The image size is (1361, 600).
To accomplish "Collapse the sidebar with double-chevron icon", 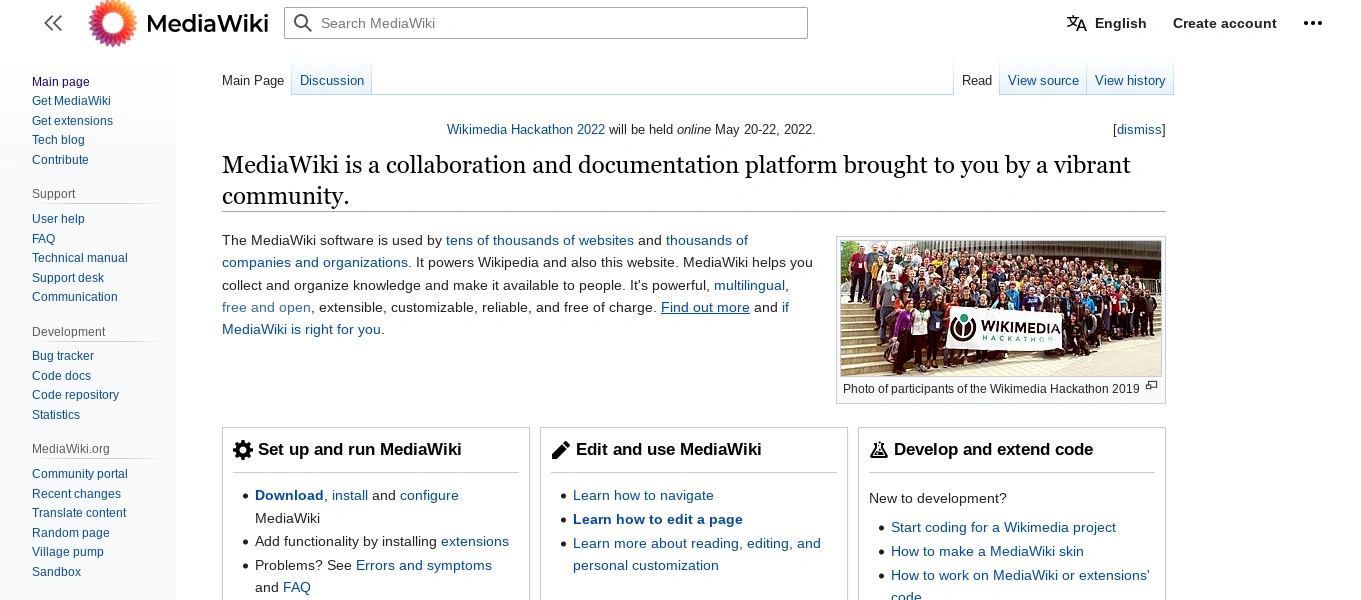I will coord(53,23).
